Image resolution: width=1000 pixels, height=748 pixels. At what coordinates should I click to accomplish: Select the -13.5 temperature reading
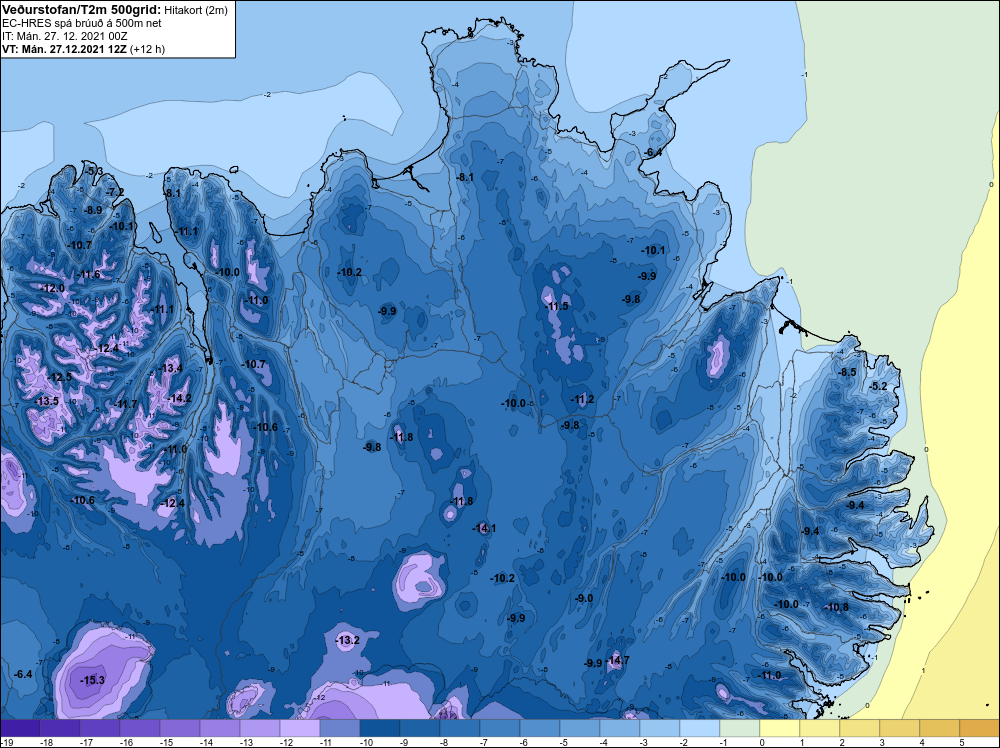(x=47, y=401)
